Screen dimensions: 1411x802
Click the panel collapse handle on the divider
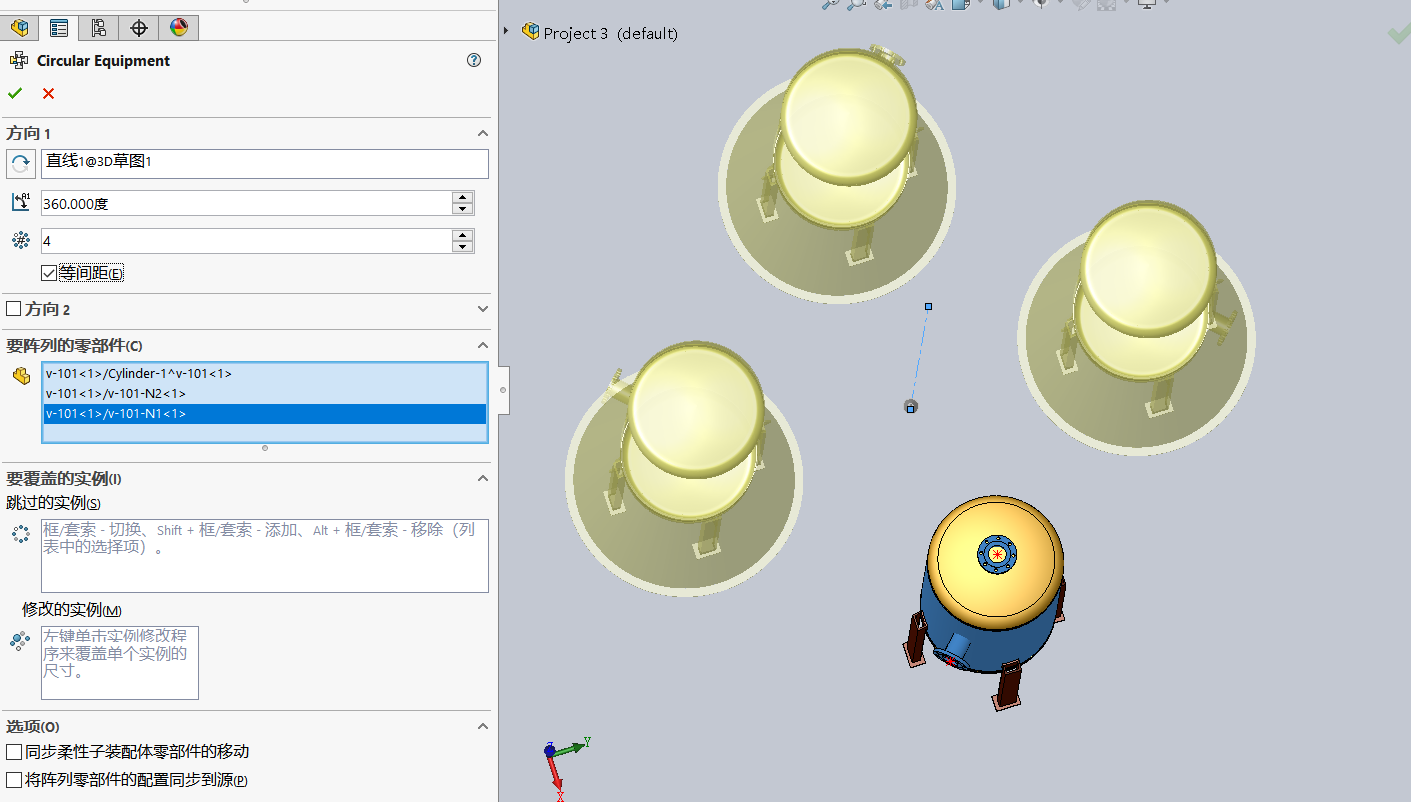pyautogui.click(x=503, y=390)
